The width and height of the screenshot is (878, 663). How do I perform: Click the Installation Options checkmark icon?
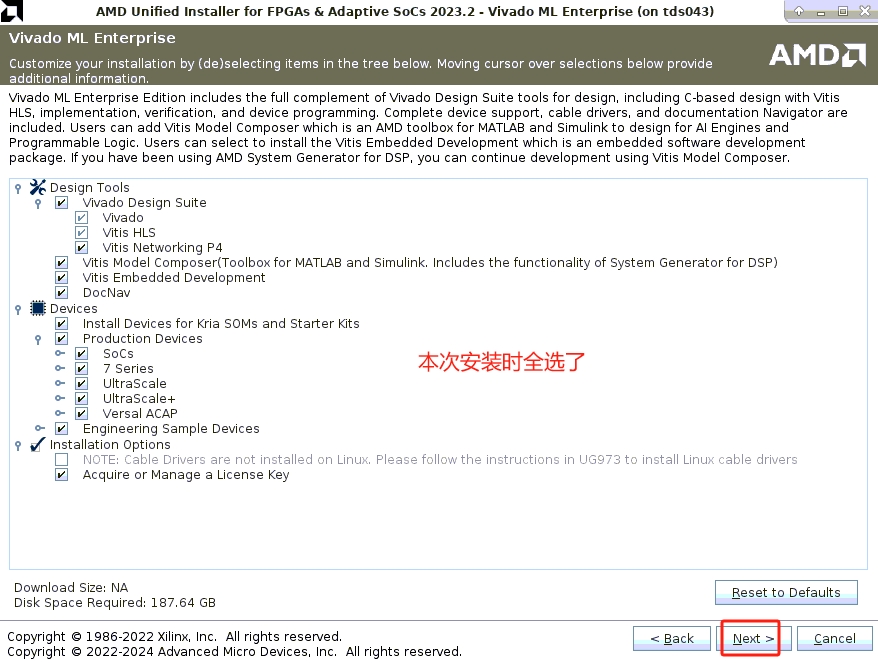(38, 444)
